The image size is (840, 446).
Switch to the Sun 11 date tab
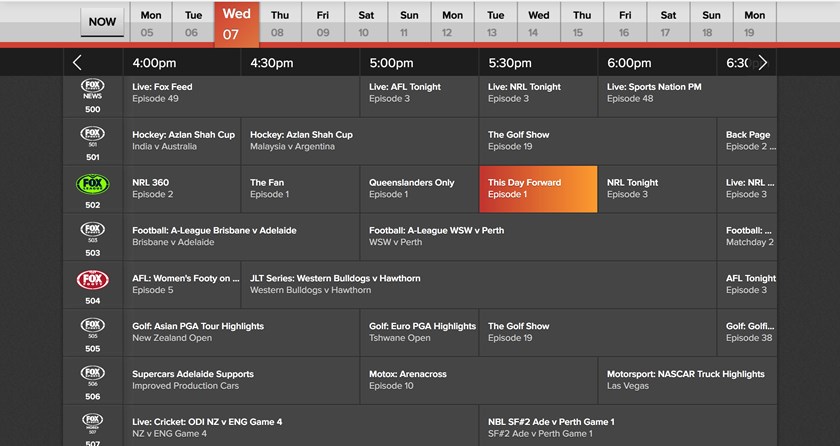[409, 22]
